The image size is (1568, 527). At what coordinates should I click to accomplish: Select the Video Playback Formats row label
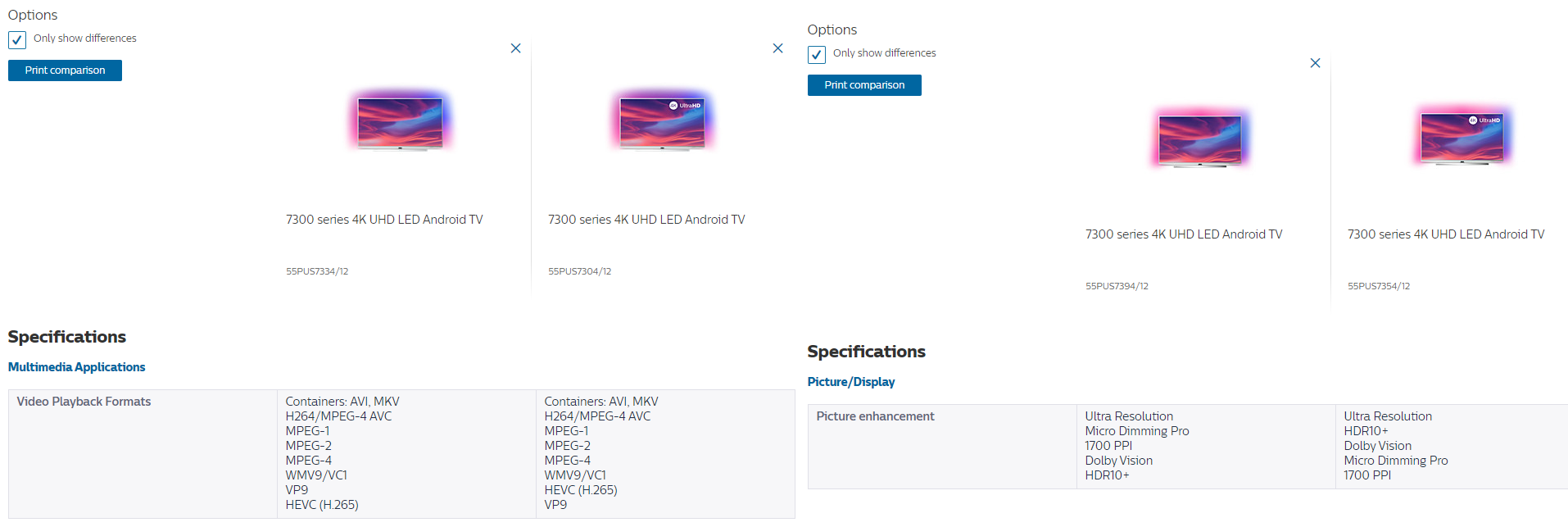point(84,402)
